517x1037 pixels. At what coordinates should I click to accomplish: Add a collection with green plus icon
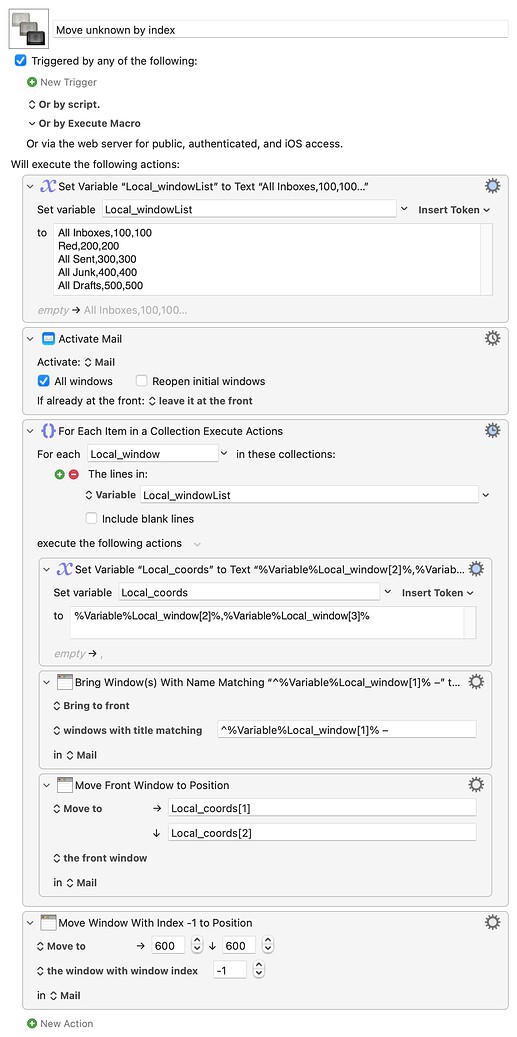pyautogui.click(x=60, y=474)
